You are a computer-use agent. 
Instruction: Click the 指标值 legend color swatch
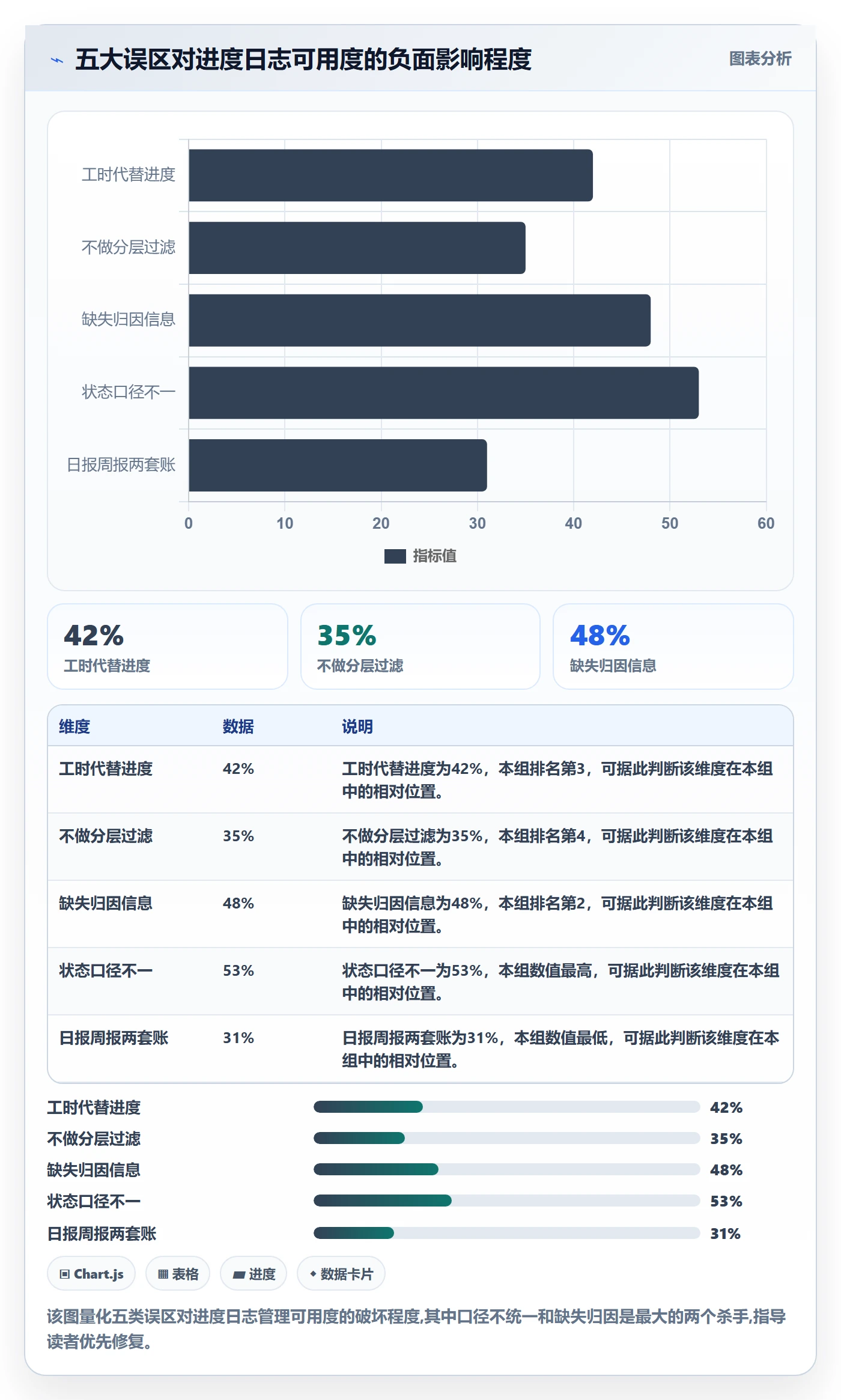395,556
